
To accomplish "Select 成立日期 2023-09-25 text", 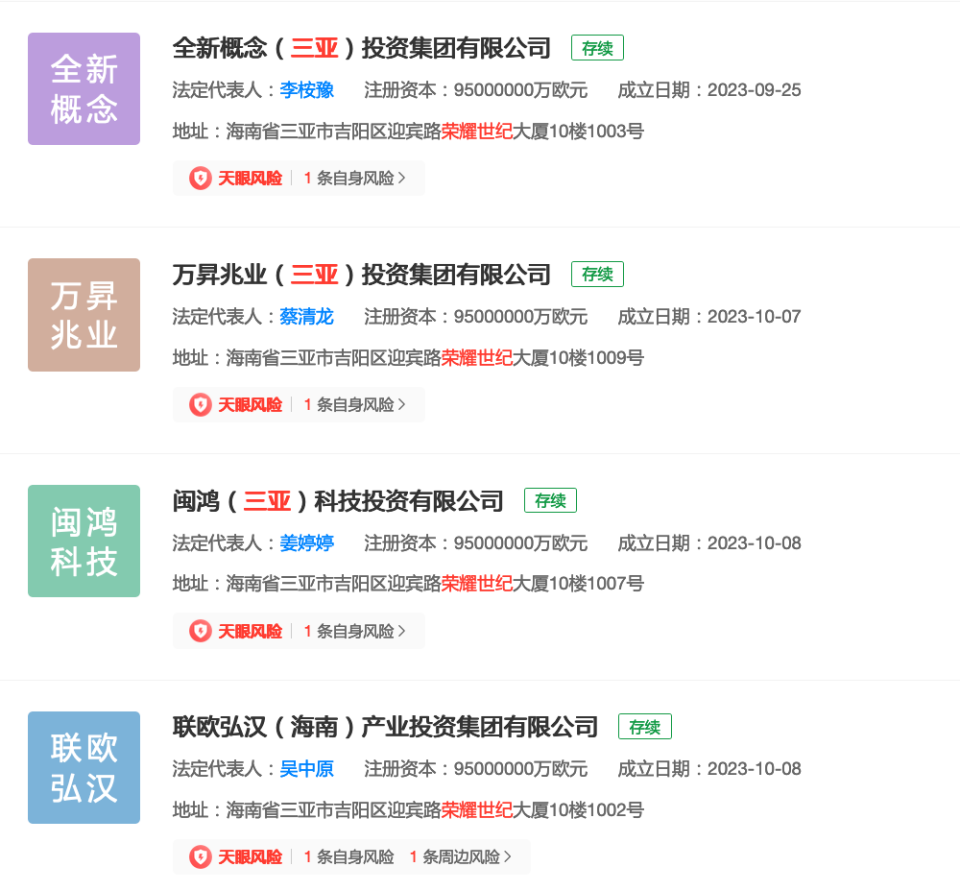I will 709,90.
